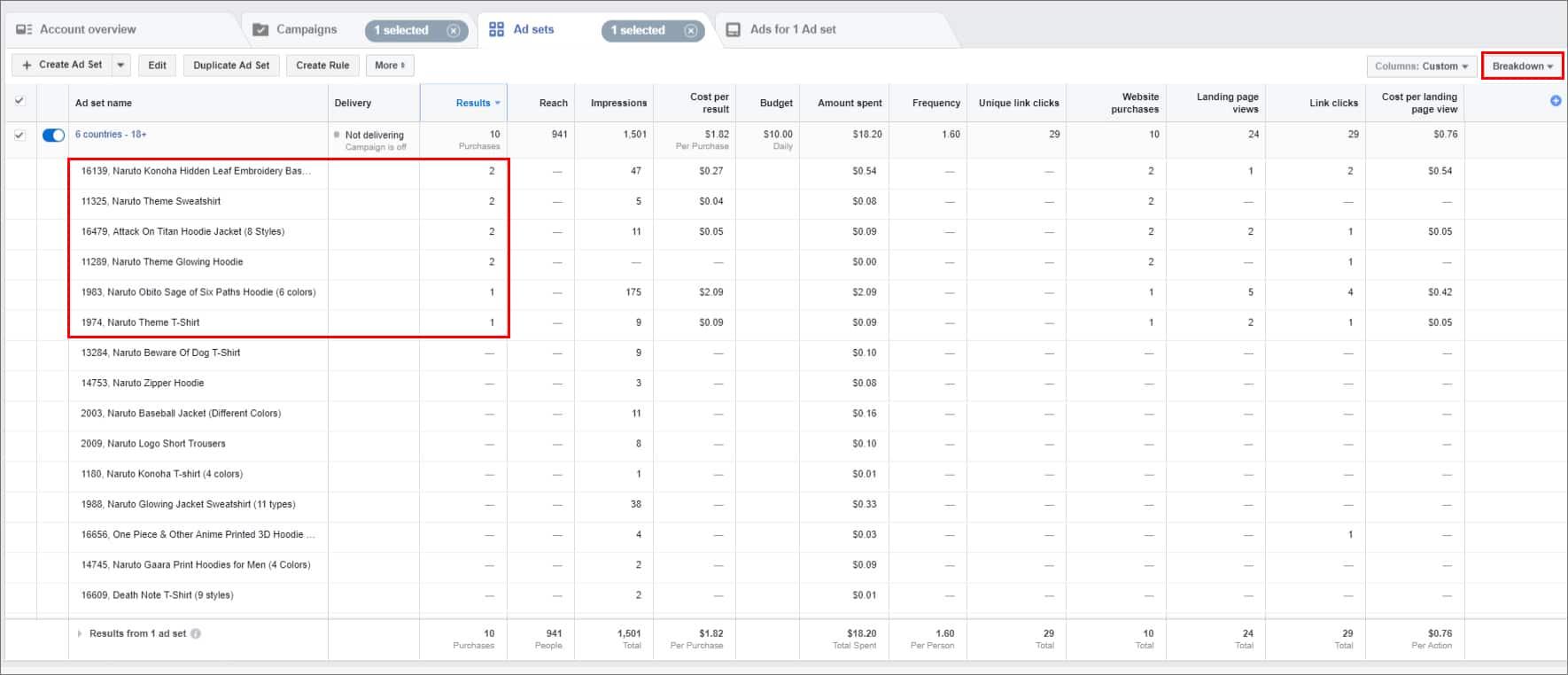Click the Create Ad Set button
The height and width of the screenshot is (675, 1568).
click(62, 65)
